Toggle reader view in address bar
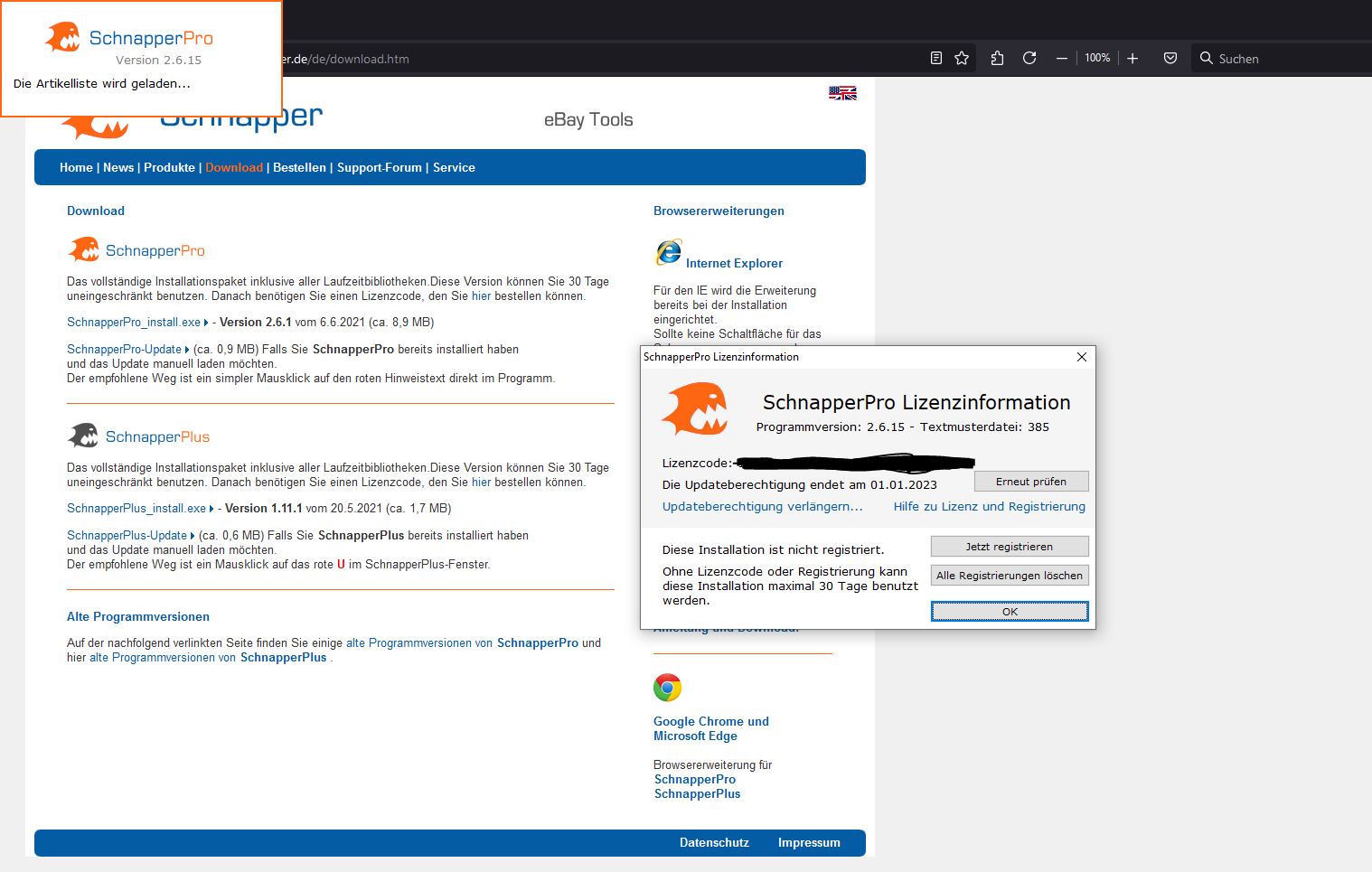Screen dimensions: 1372x872 point(935,58)
